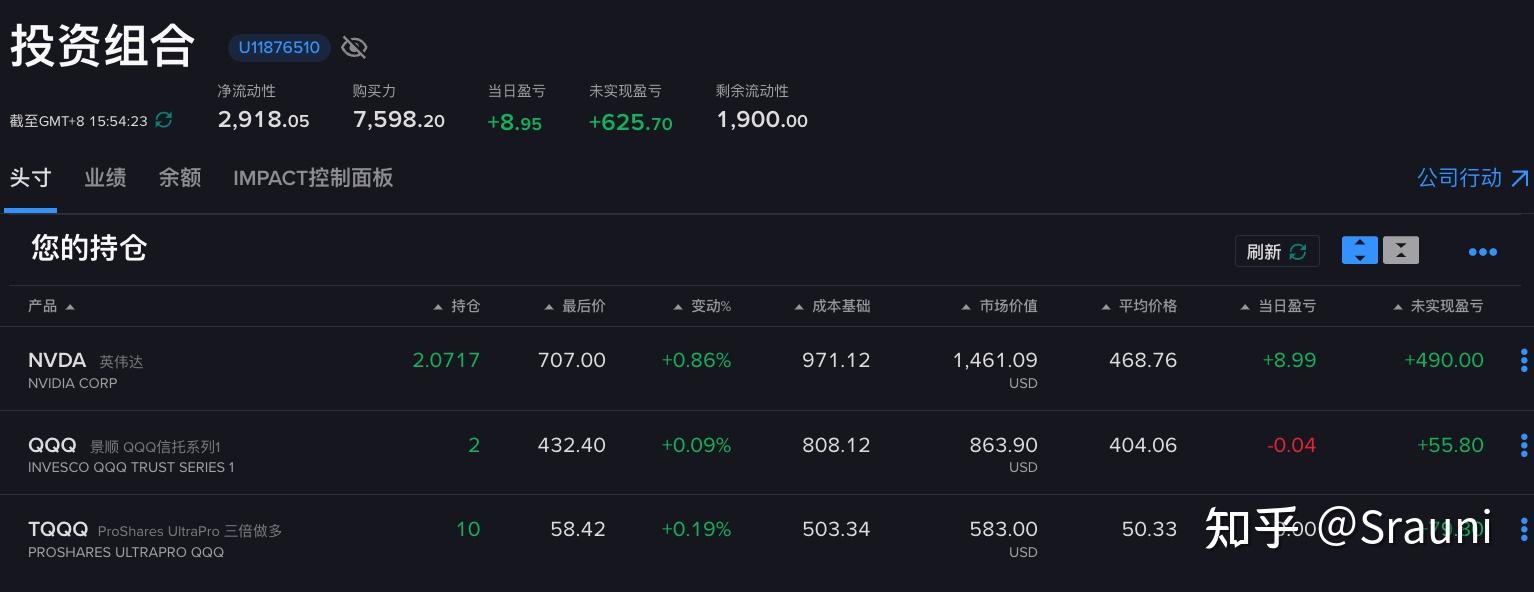1534x592 pixels.
Task: Sort by the 未实现盈亏 column header
Action: click(x=1438, y=306)
